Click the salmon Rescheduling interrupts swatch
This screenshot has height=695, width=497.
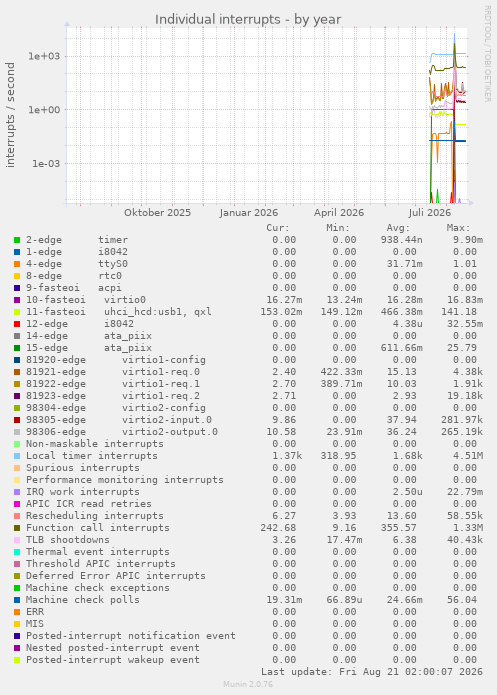[17, 516]
